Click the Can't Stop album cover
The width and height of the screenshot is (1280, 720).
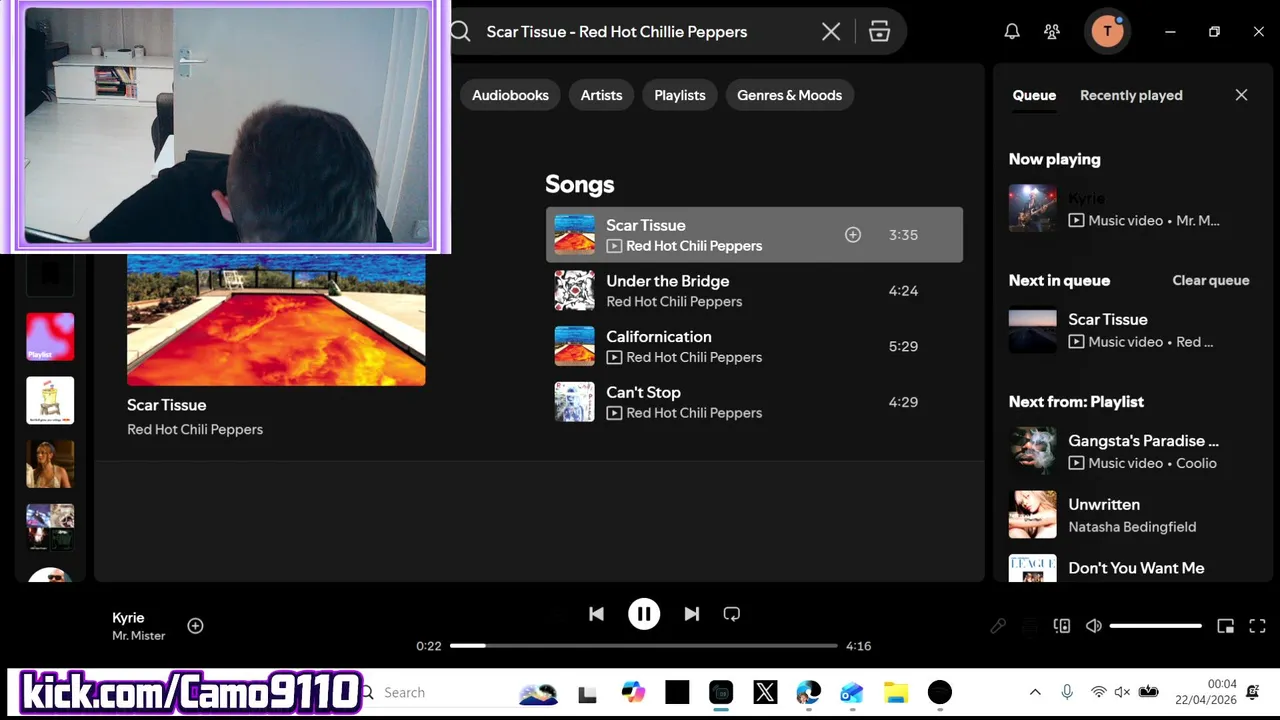574,402
